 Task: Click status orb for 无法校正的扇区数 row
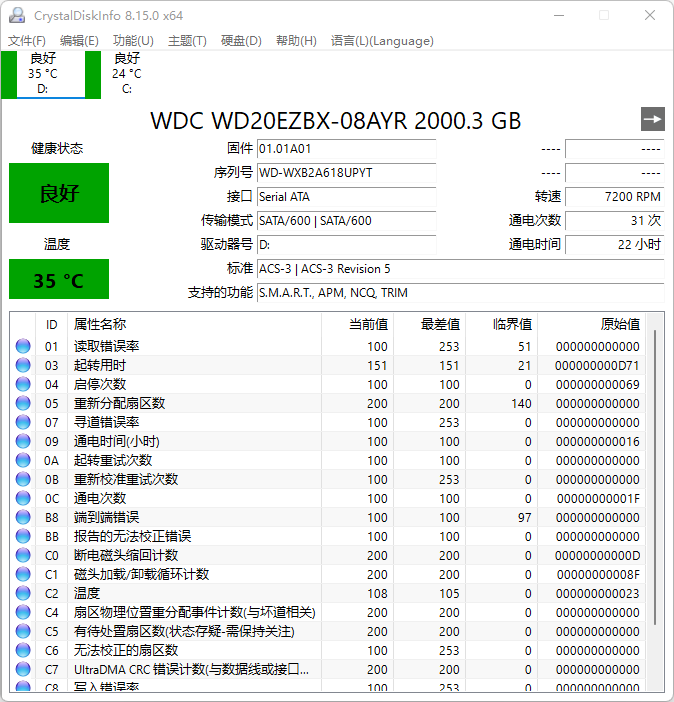click(x=23, y=651)
